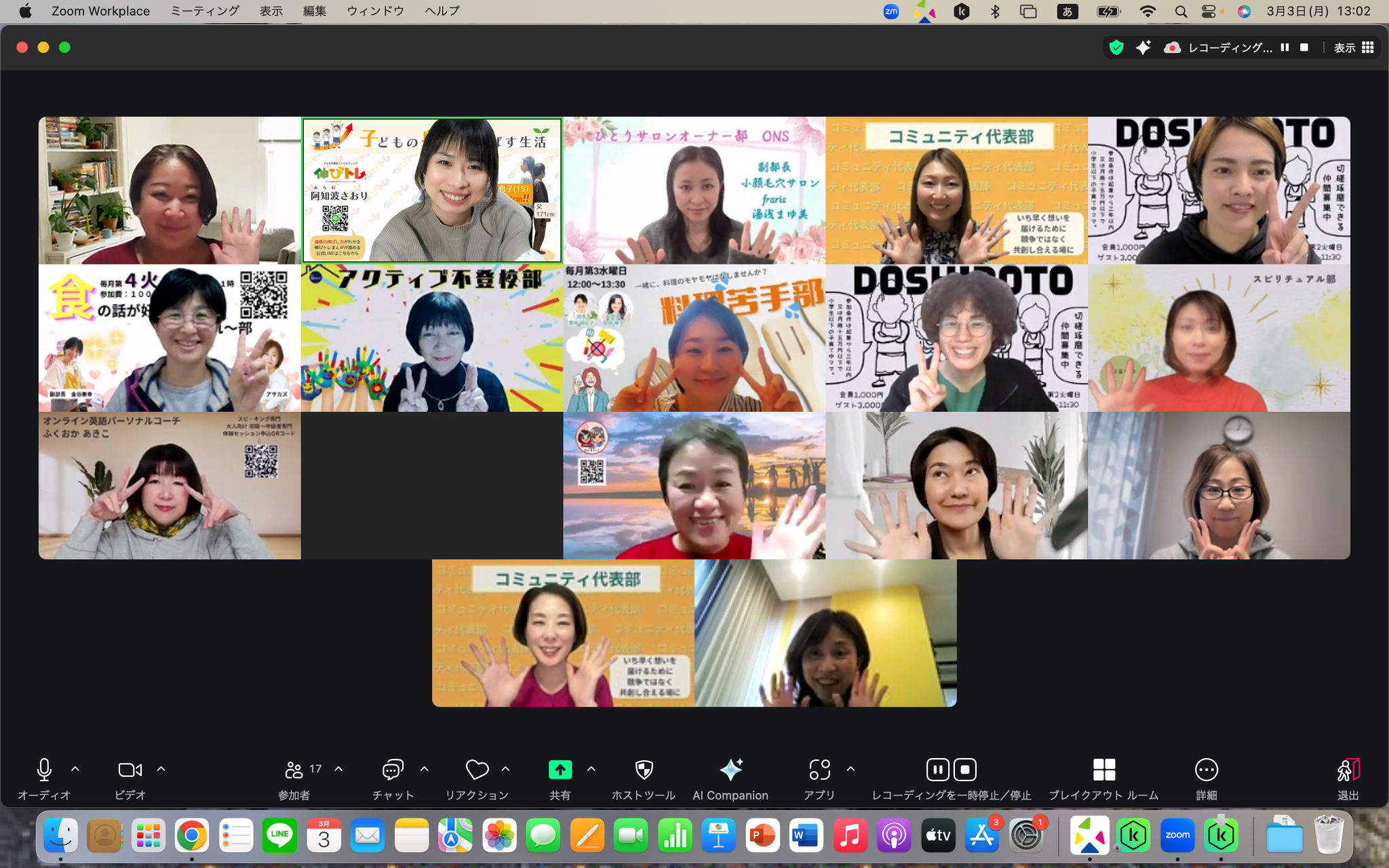Screen dimensions: 1389x868
Task: Open Microsoft Word in the Dock
Action: tap(806, 835)
